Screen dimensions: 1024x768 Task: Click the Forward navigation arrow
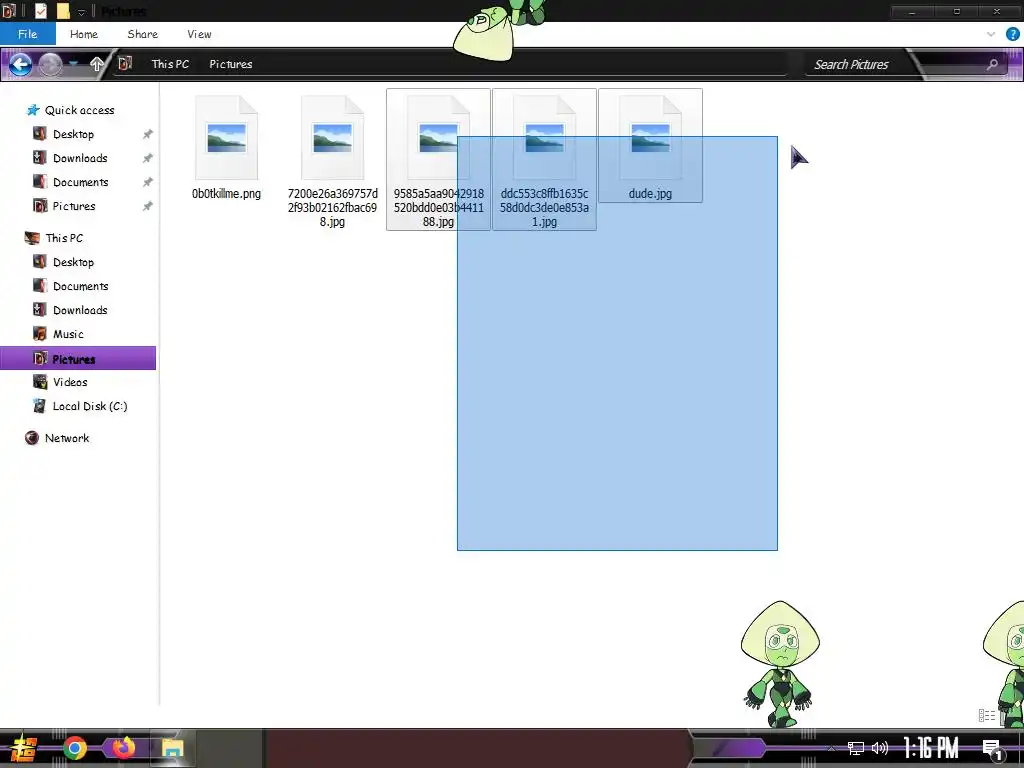tap(50, 64)
